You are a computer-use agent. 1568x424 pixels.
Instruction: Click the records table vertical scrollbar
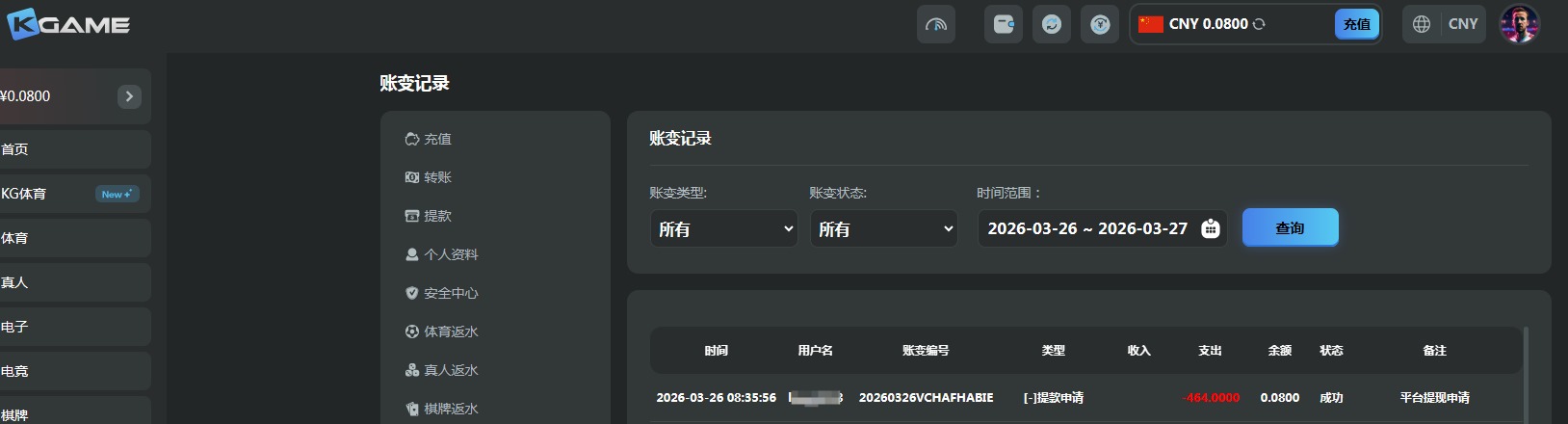click(x=1526, y=376)
